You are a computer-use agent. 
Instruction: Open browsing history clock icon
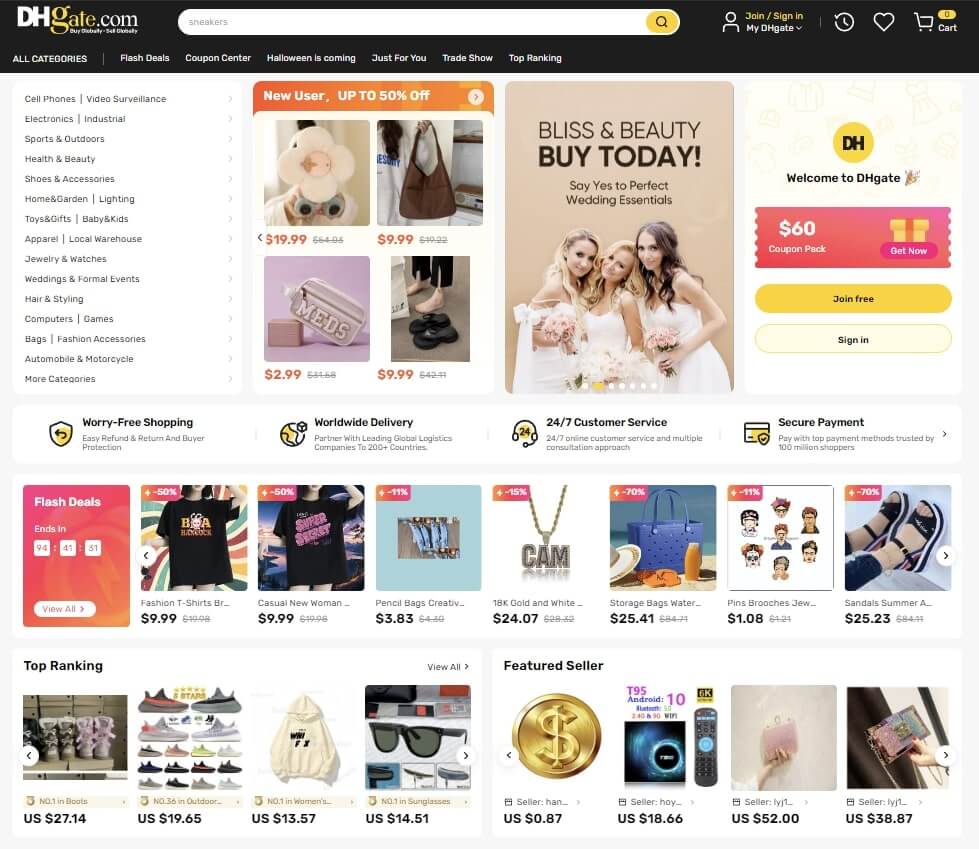click(x=844, y=22)
